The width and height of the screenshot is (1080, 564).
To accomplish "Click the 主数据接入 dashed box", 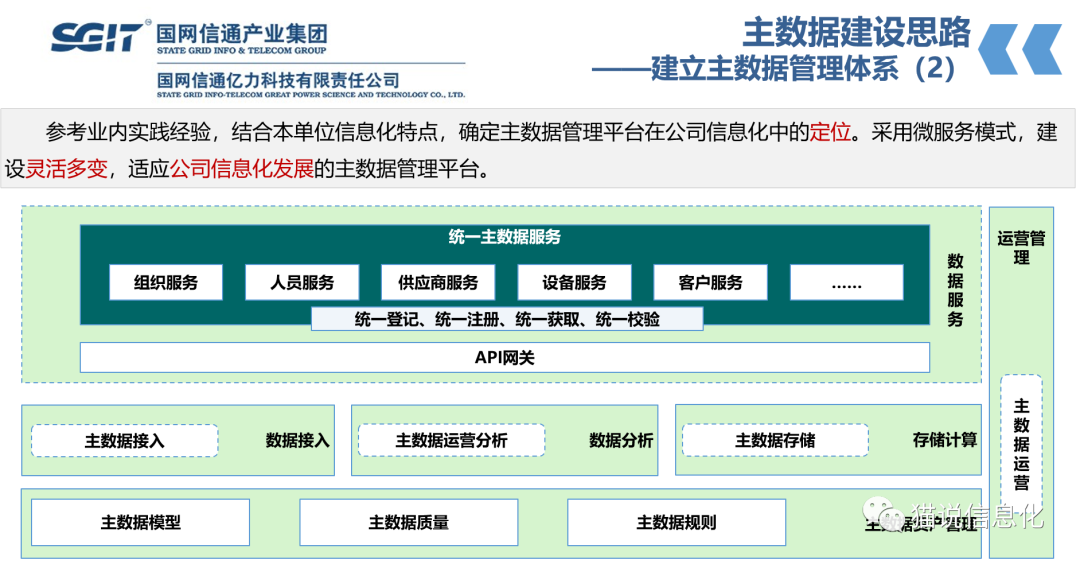I will click(124, 441).
